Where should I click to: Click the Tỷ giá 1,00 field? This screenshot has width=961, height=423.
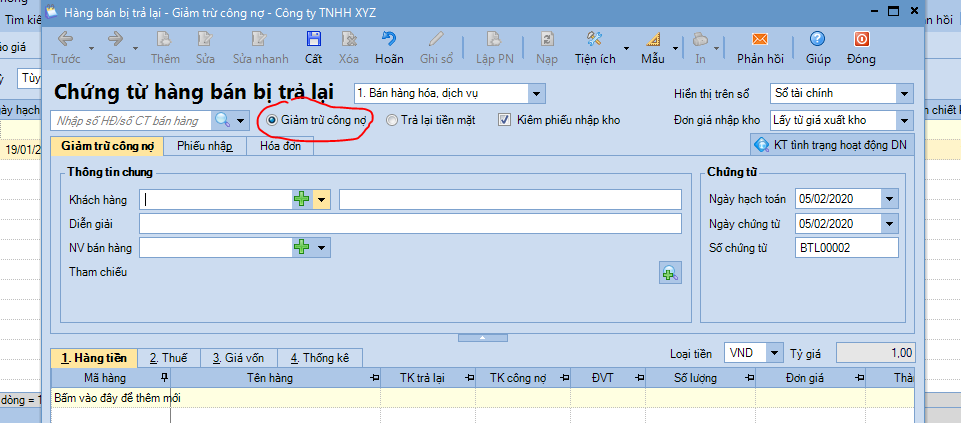876,353
